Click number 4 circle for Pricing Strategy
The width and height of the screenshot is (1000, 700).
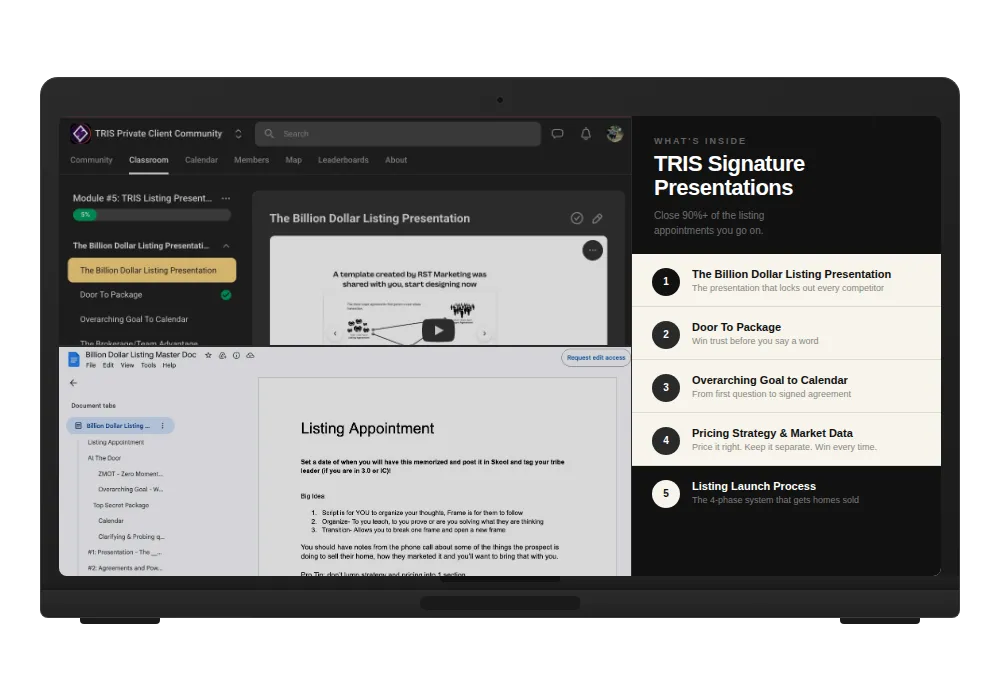point(666,440)
